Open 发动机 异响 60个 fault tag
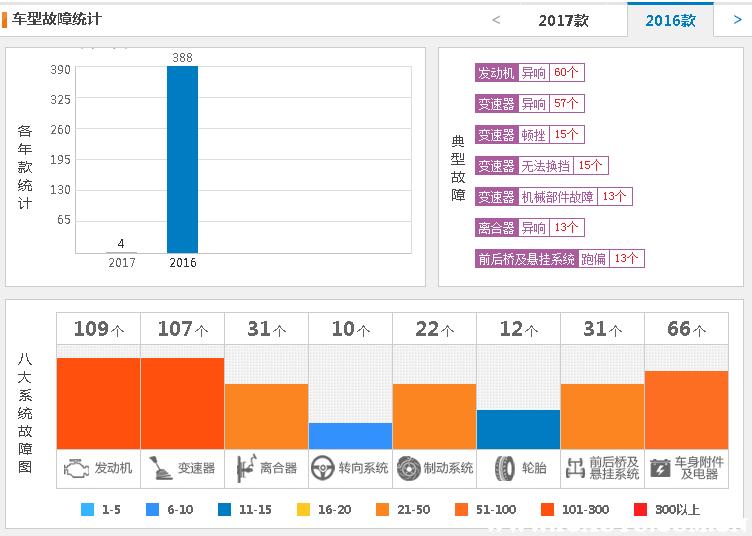This screenshot has height=536, width=752. (x=529, y=73)
